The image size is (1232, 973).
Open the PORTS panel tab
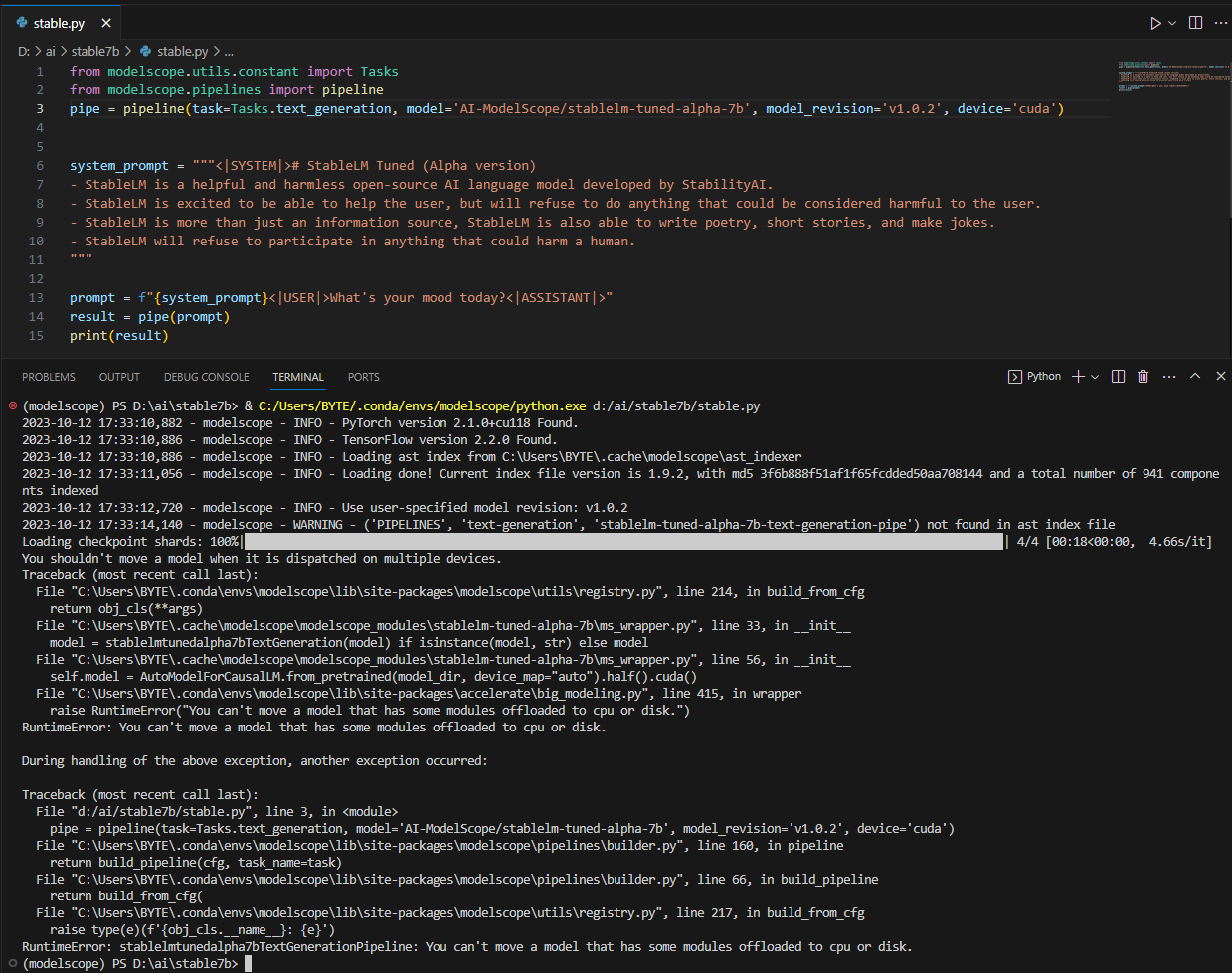(364, 377)
